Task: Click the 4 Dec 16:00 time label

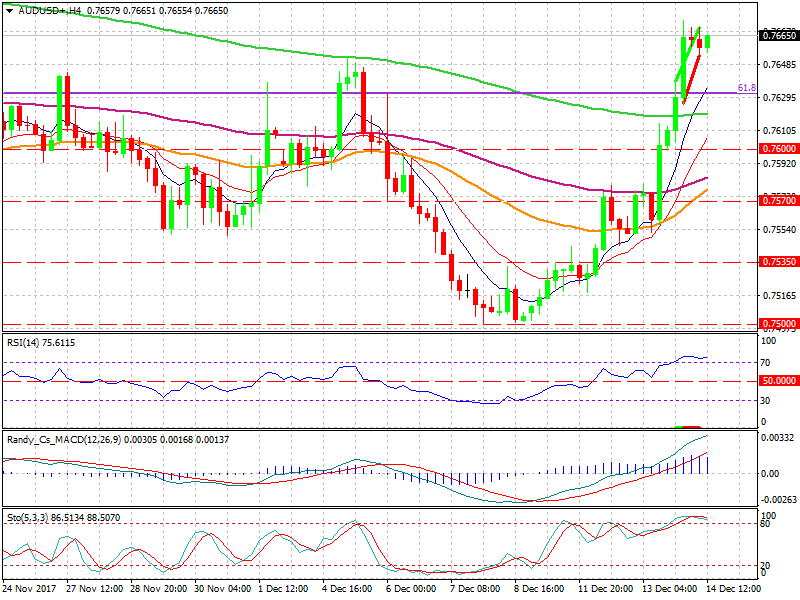Action: coord(347,588)
